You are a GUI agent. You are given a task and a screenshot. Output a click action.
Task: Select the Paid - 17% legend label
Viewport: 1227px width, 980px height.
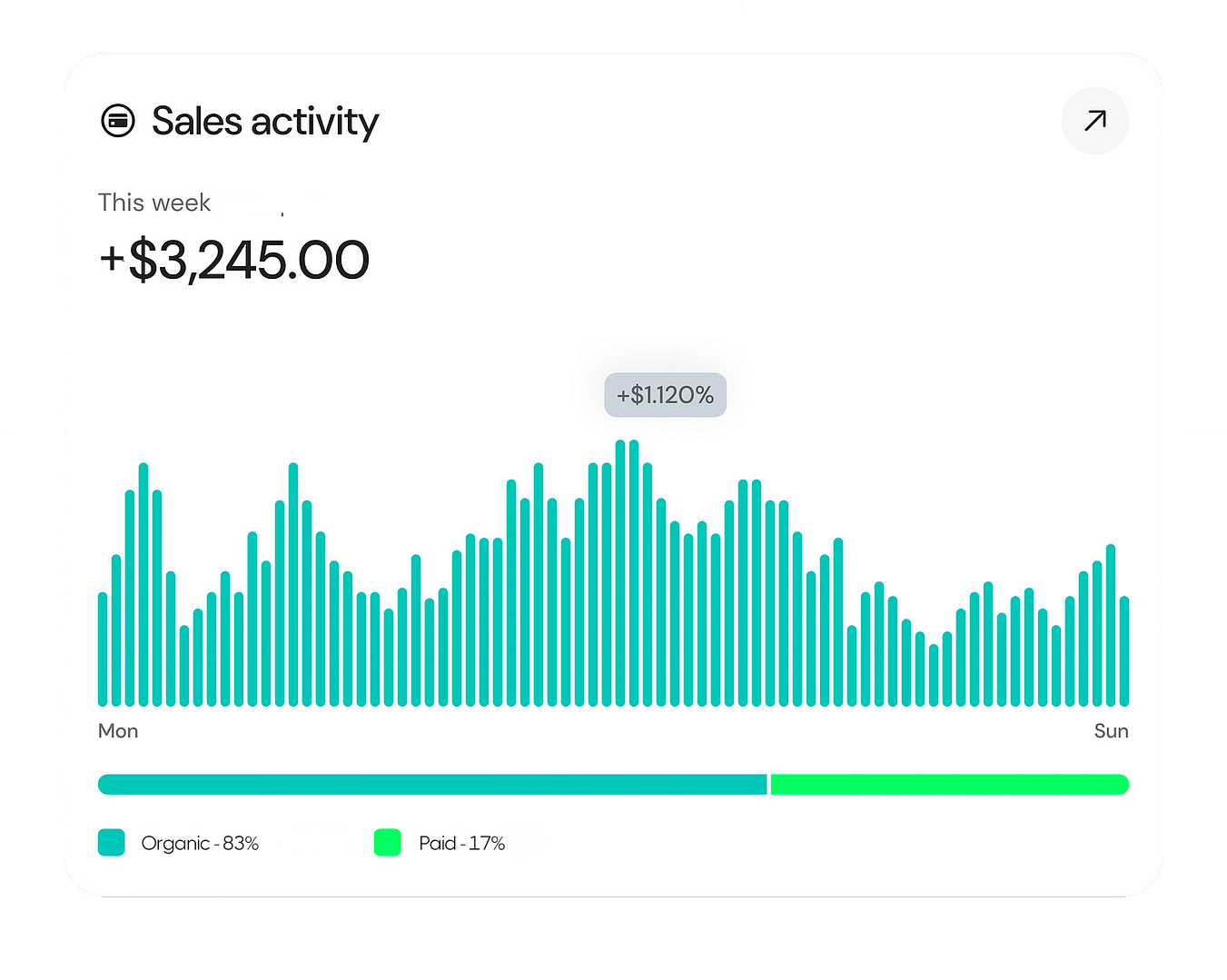(461, 844)
